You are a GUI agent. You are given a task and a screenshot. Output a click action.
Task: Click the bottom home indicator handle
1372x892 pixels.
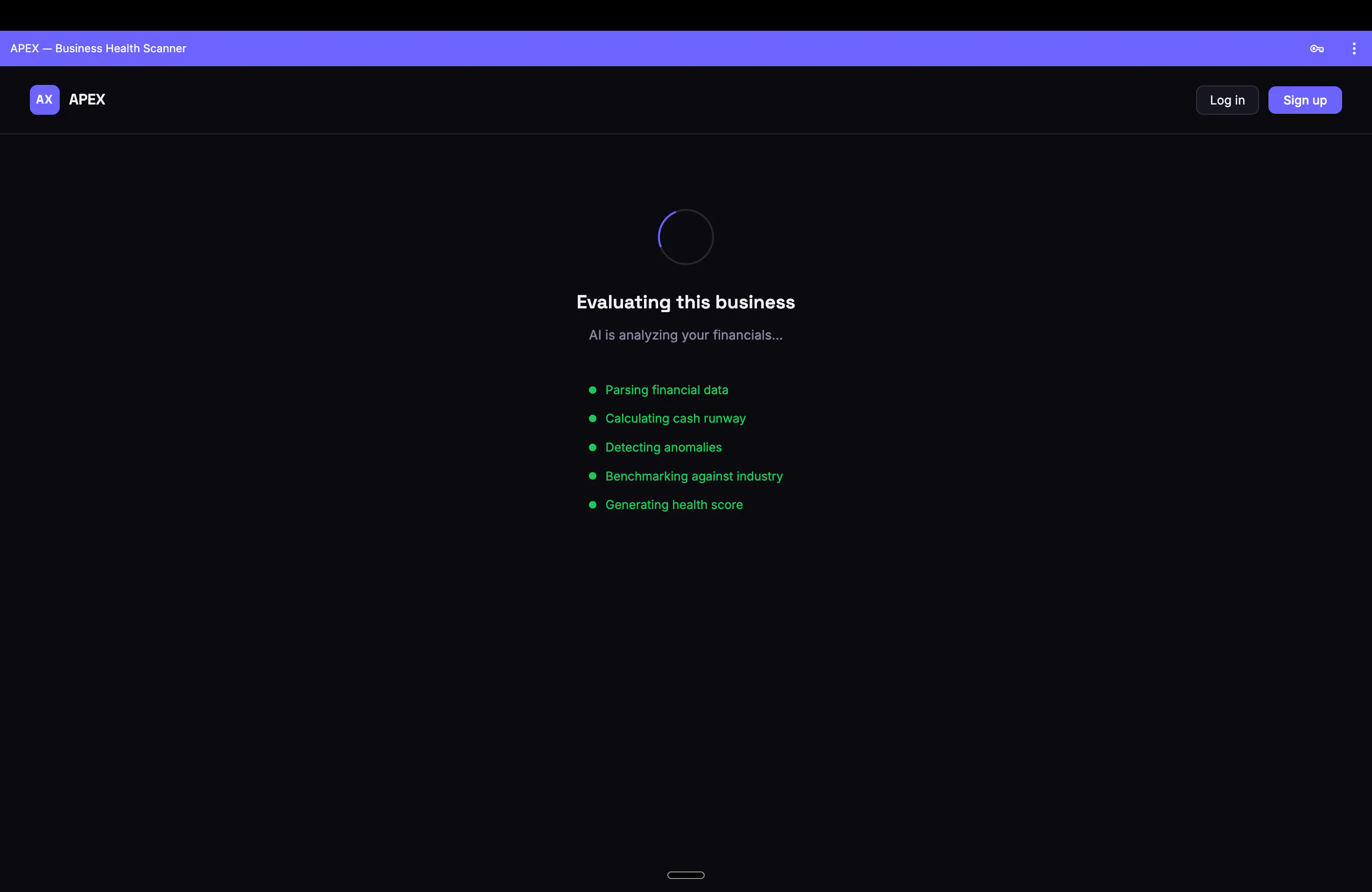686,875
